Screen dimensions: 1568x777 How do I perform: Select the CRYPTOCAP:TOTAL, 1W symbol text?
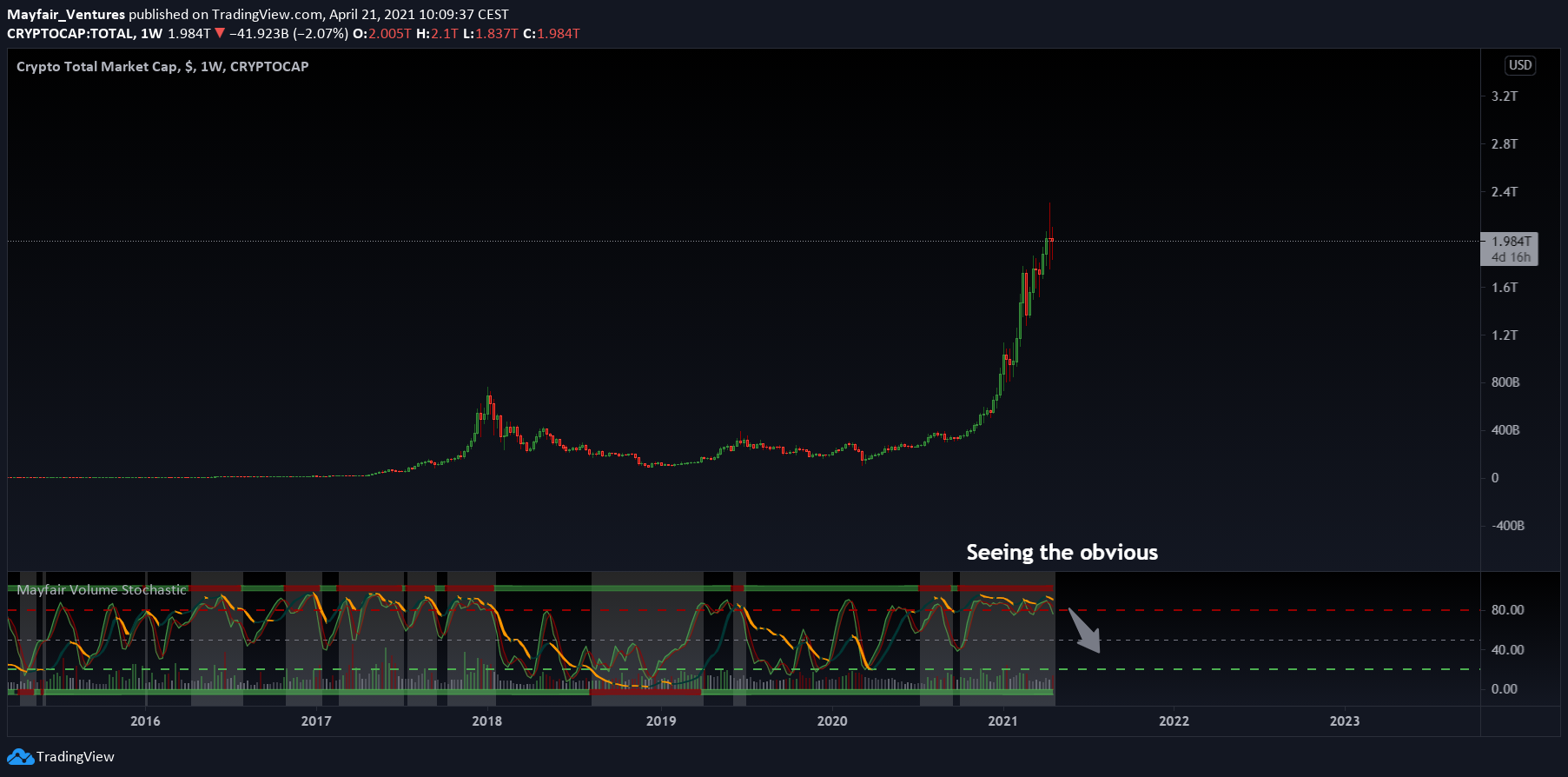coord(84,34)
